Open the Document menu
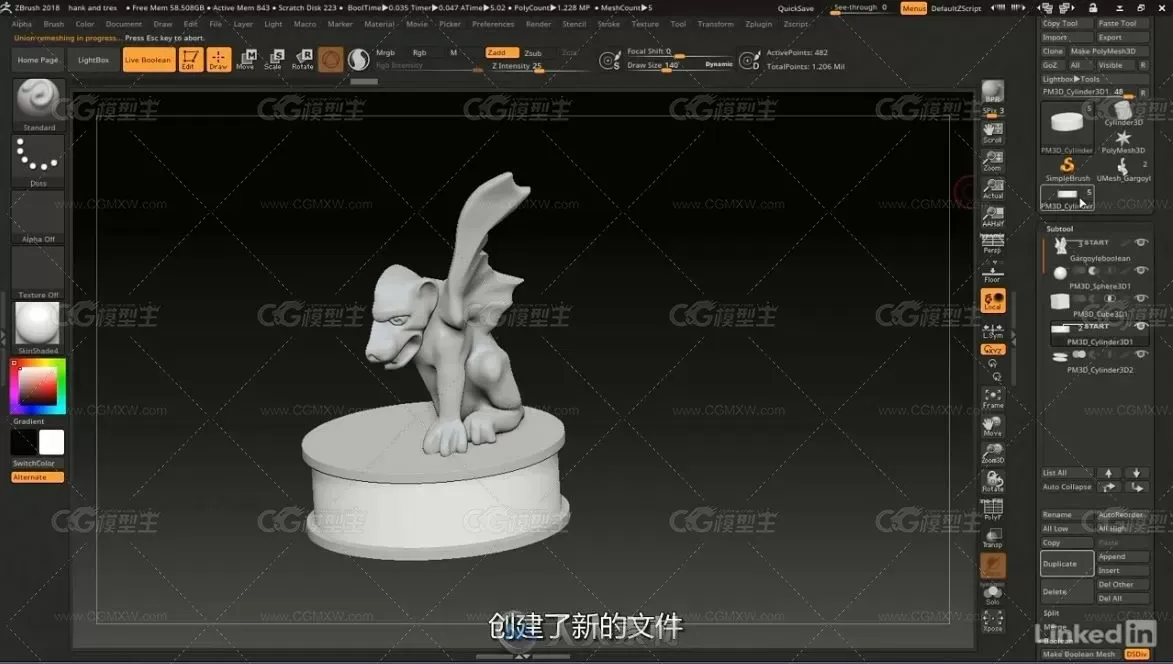 123,24
